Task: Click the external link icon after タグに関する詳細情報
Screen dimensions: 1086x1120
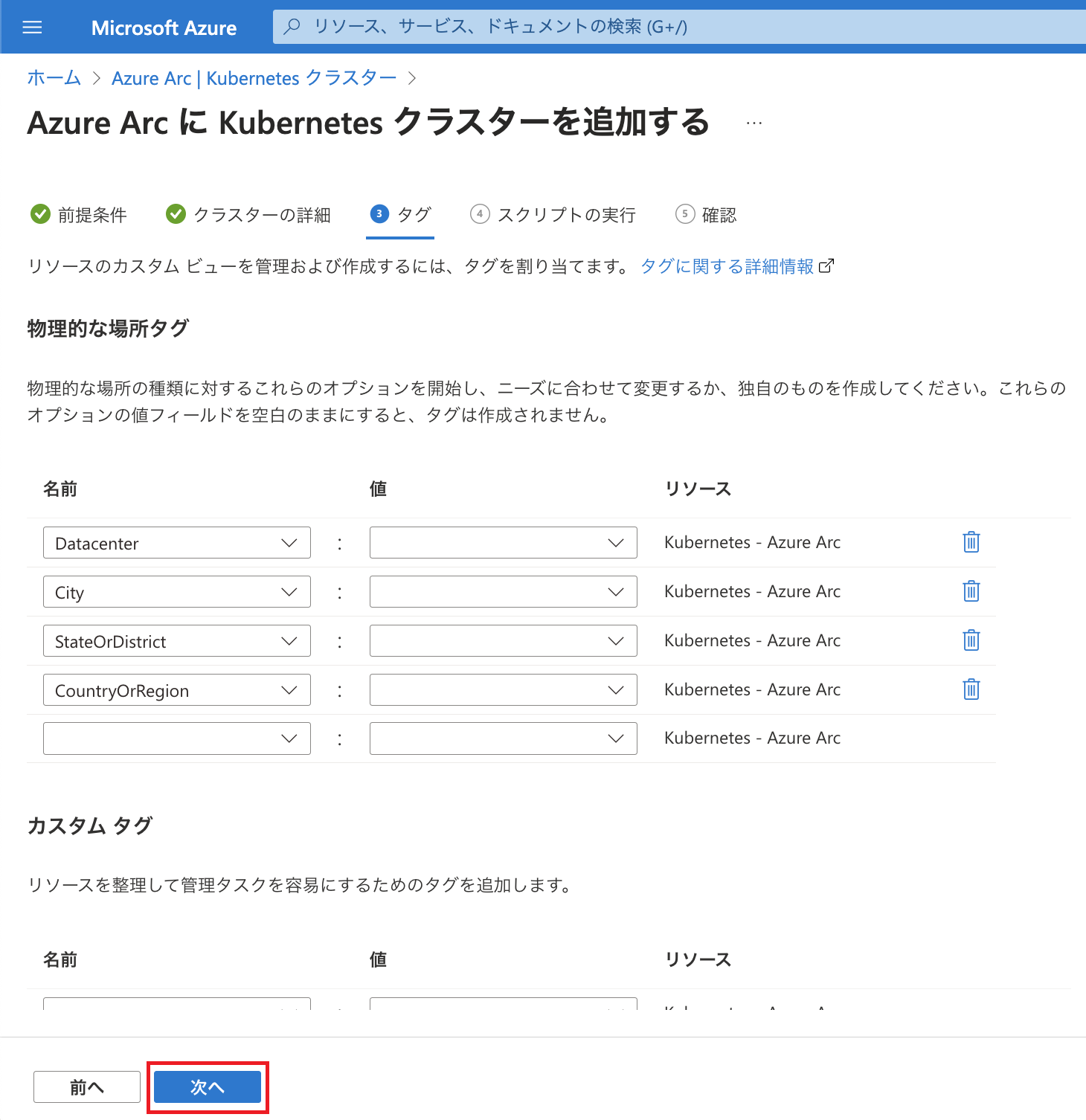Action: pyautogui.click(x=826, y=266)
